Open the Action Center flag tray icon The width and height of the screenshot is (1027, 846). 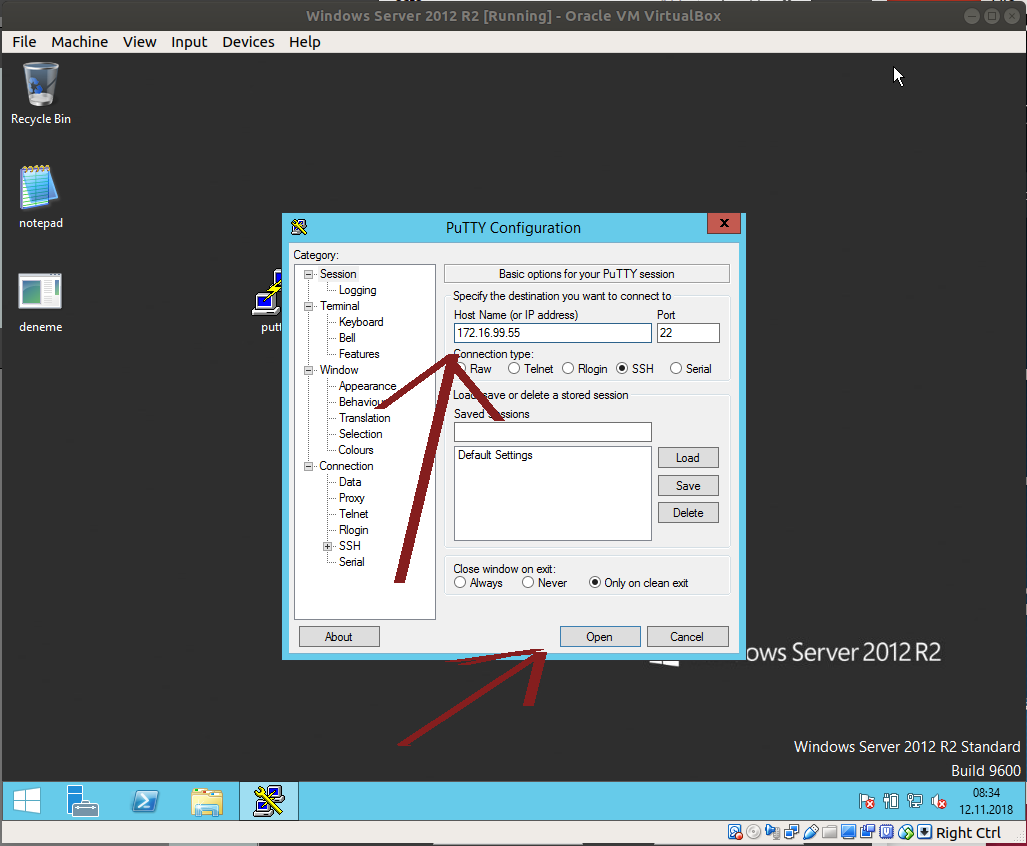click(867, 801)
